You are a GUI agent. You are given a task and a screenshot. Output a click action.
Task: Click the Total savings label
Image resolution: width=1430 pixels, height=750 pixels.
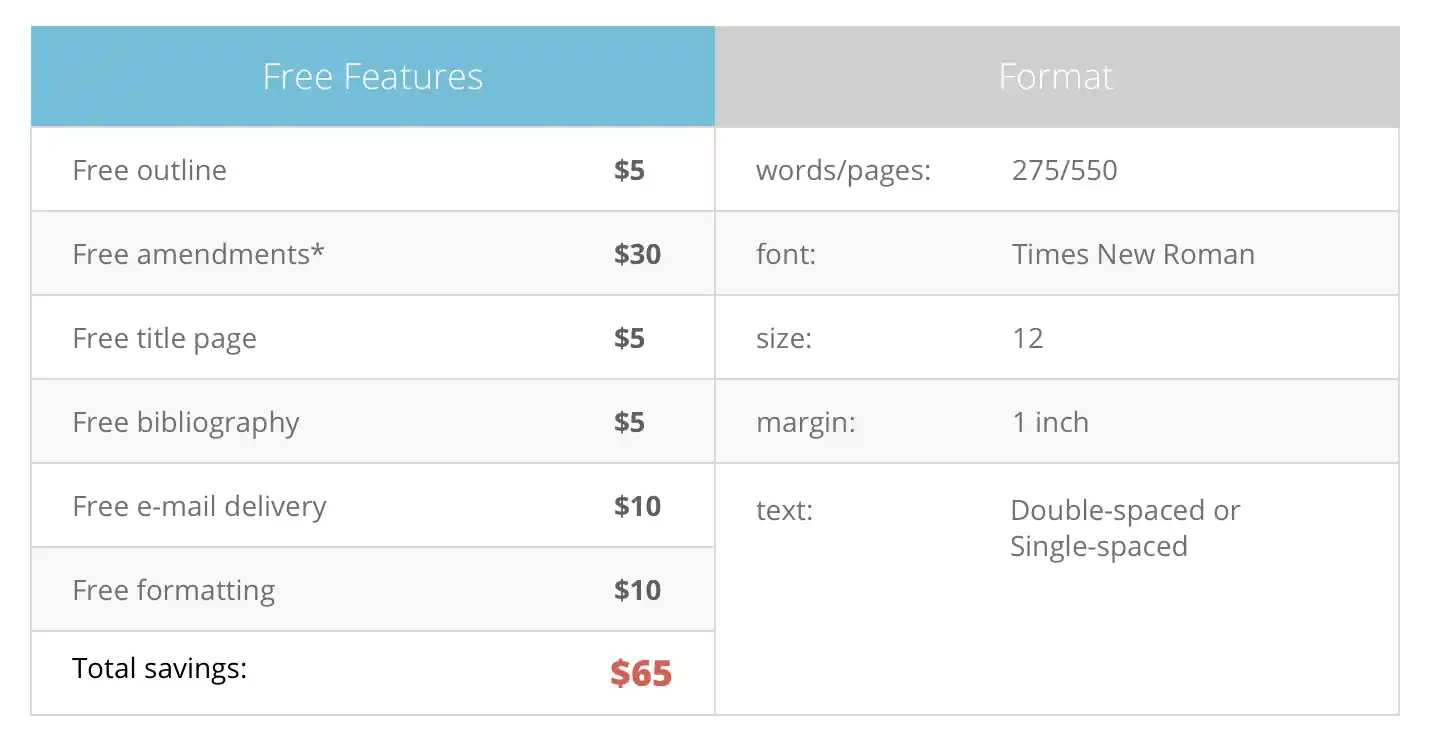point(159,668)
